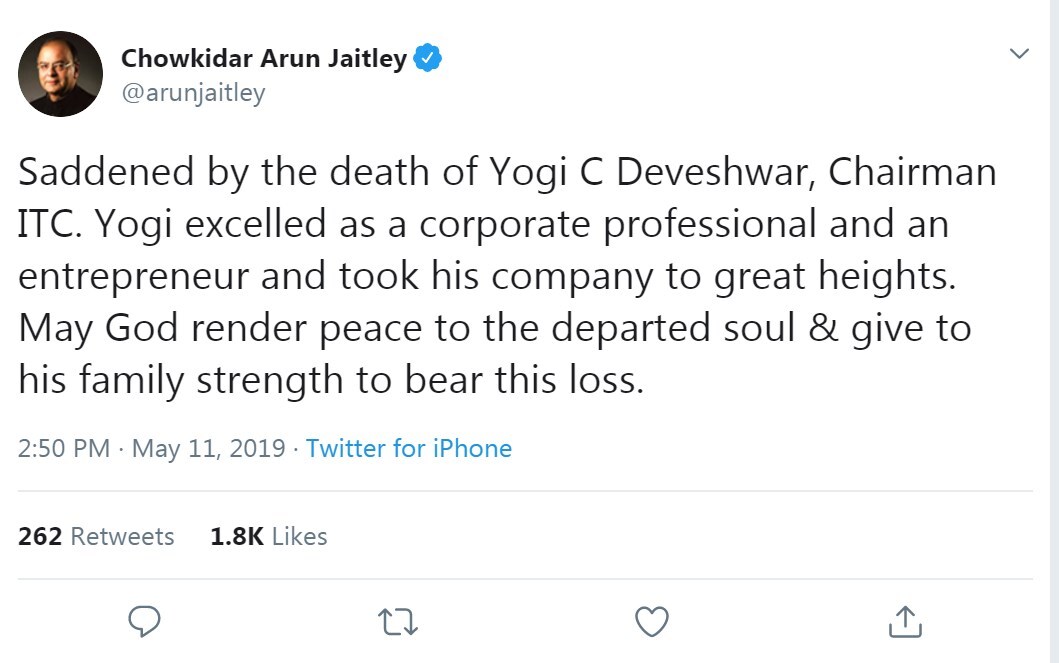Retweet this tweet using the arrows icon

click(399, 621)
